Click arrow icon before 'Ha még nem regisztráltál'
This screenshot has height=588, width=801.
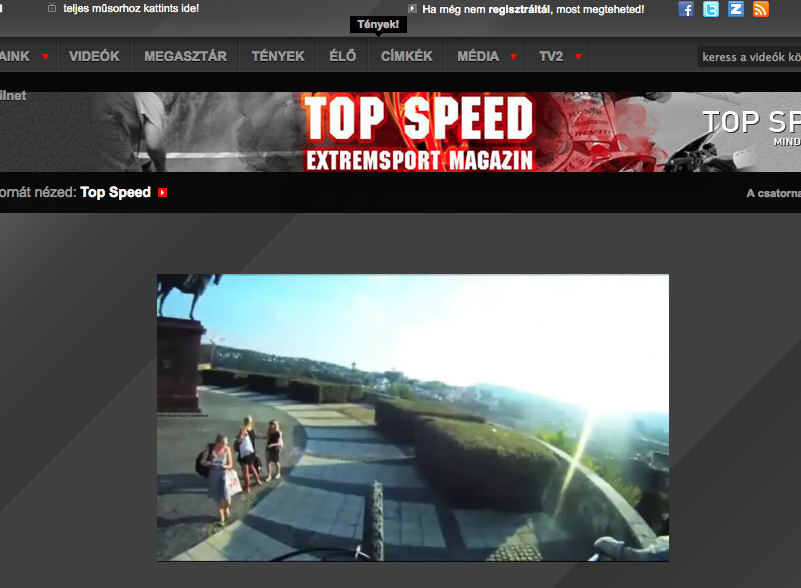413,9
